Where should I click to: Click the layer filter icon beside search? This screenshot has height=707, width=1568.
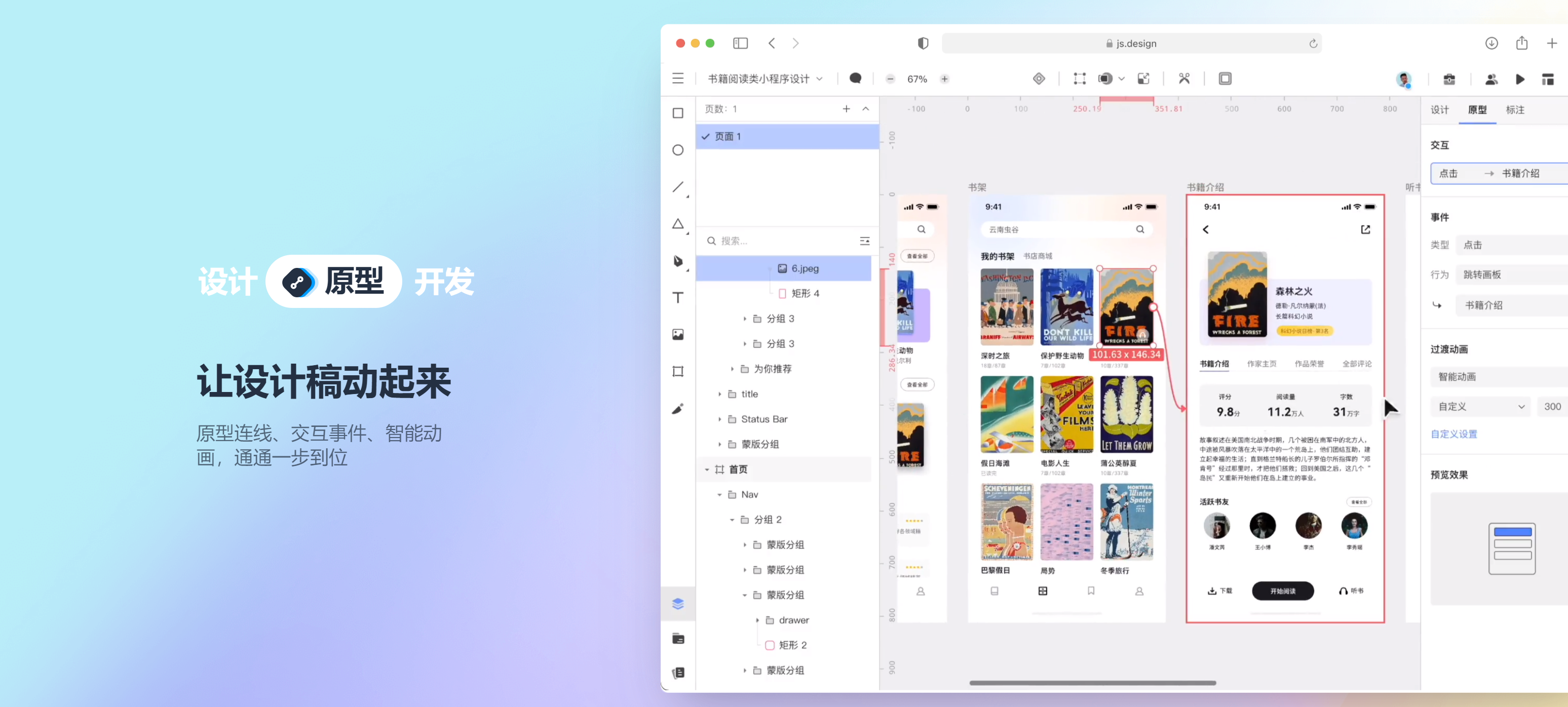[x=864, y=241]
